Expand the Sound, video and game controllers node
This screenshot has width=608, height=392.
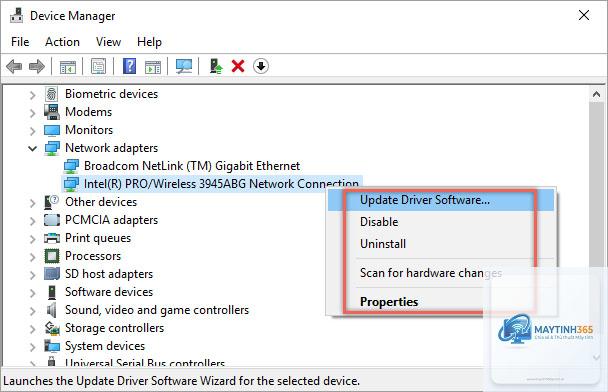pyautogui.click(x=33, y=311)
